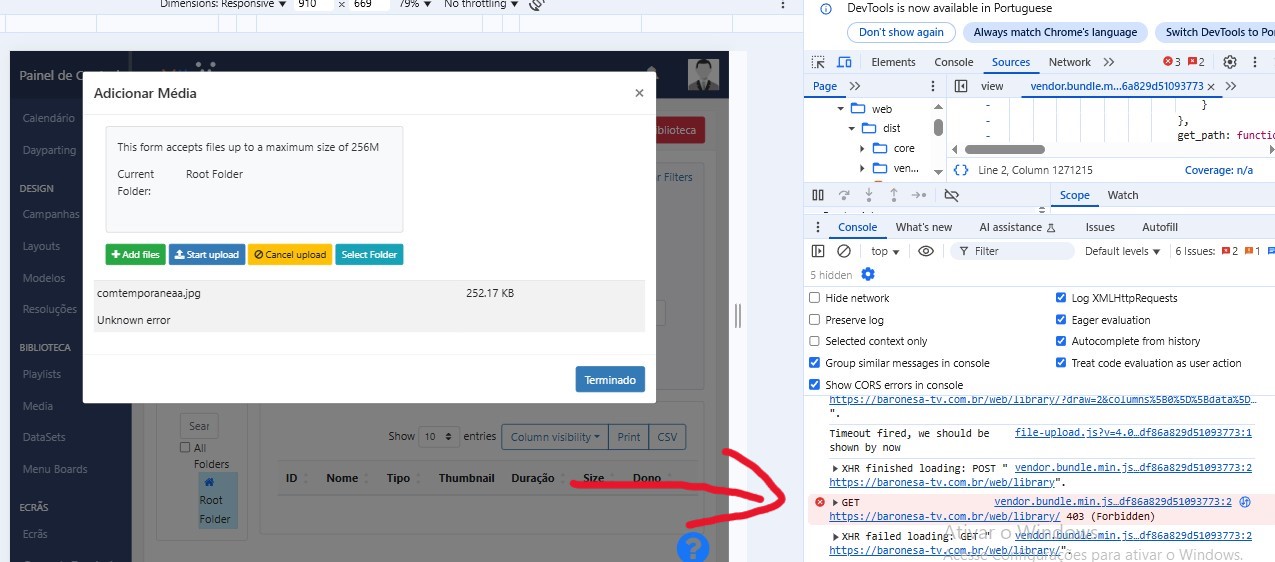Switch to the Network tab
The image size is (1275, 562).
click(x=1069, y=62)
